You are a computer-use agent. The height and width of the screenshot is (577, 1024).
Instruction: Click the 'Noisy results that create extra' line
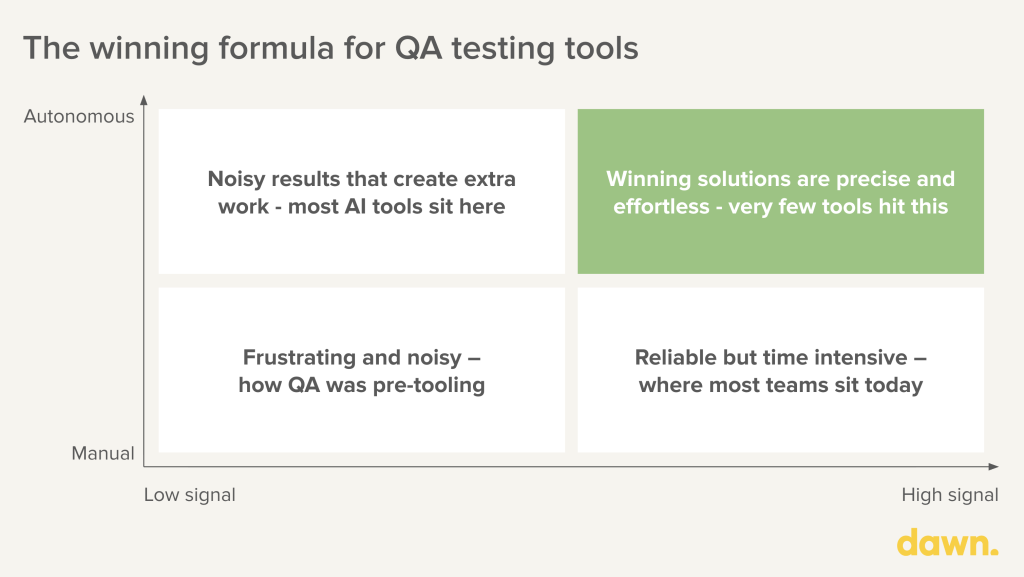coord(362,179)
